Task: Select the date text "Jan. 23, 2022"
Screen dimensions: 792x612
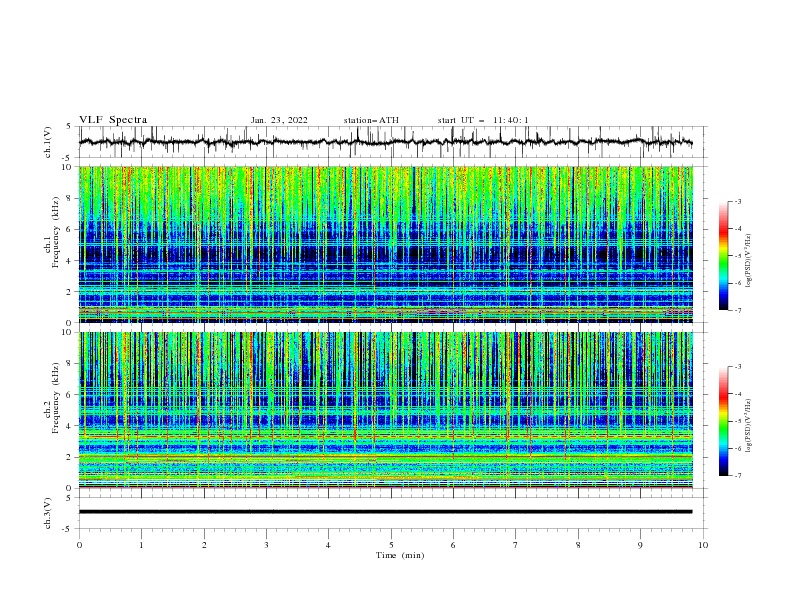Action: click(279, 120)
